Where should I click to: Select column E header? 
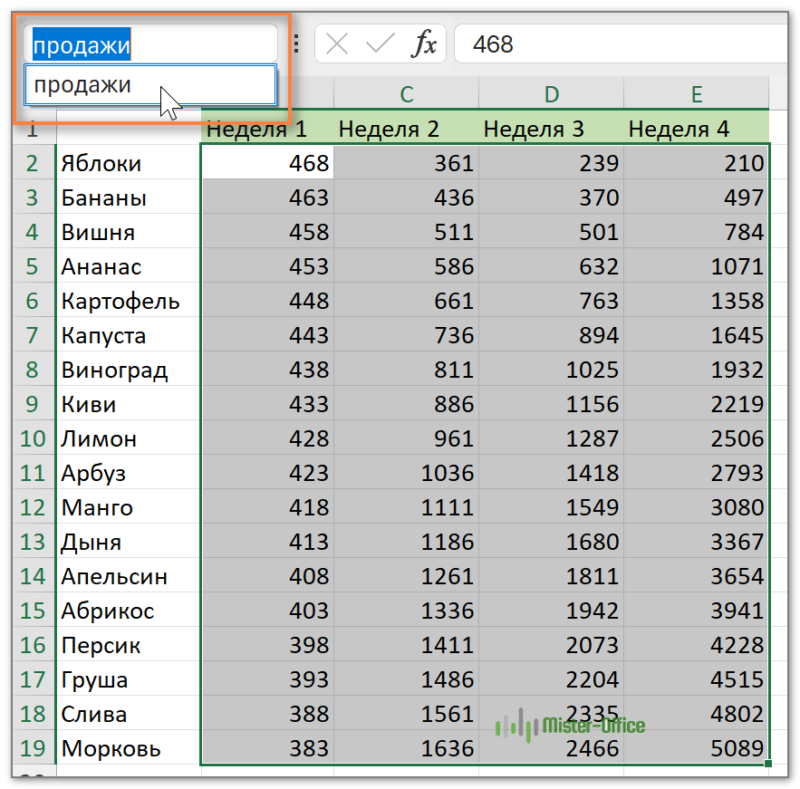pos(696,95)
